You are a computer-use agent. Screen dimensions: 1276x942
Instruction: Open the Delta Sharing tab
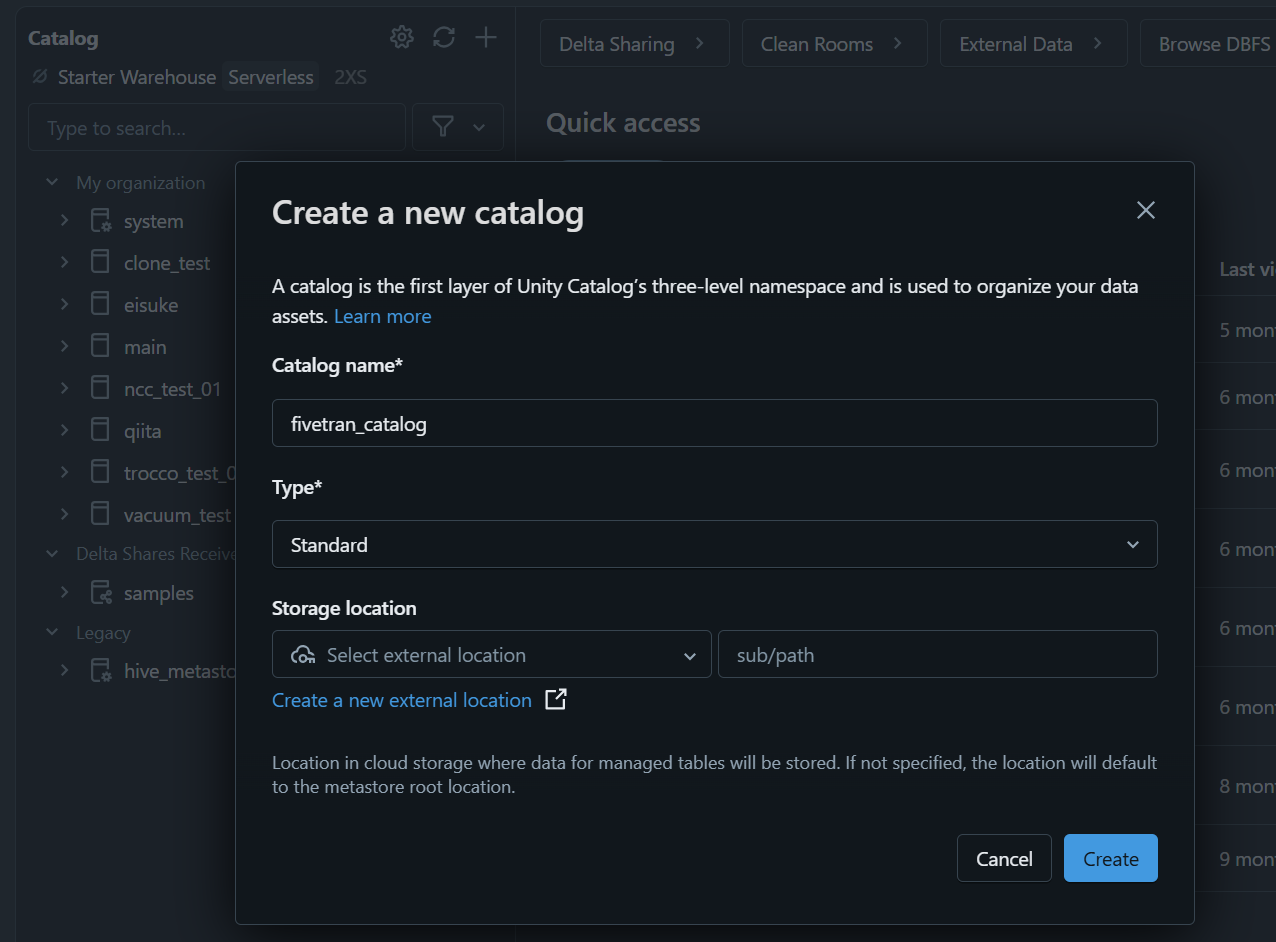[633, 44]
